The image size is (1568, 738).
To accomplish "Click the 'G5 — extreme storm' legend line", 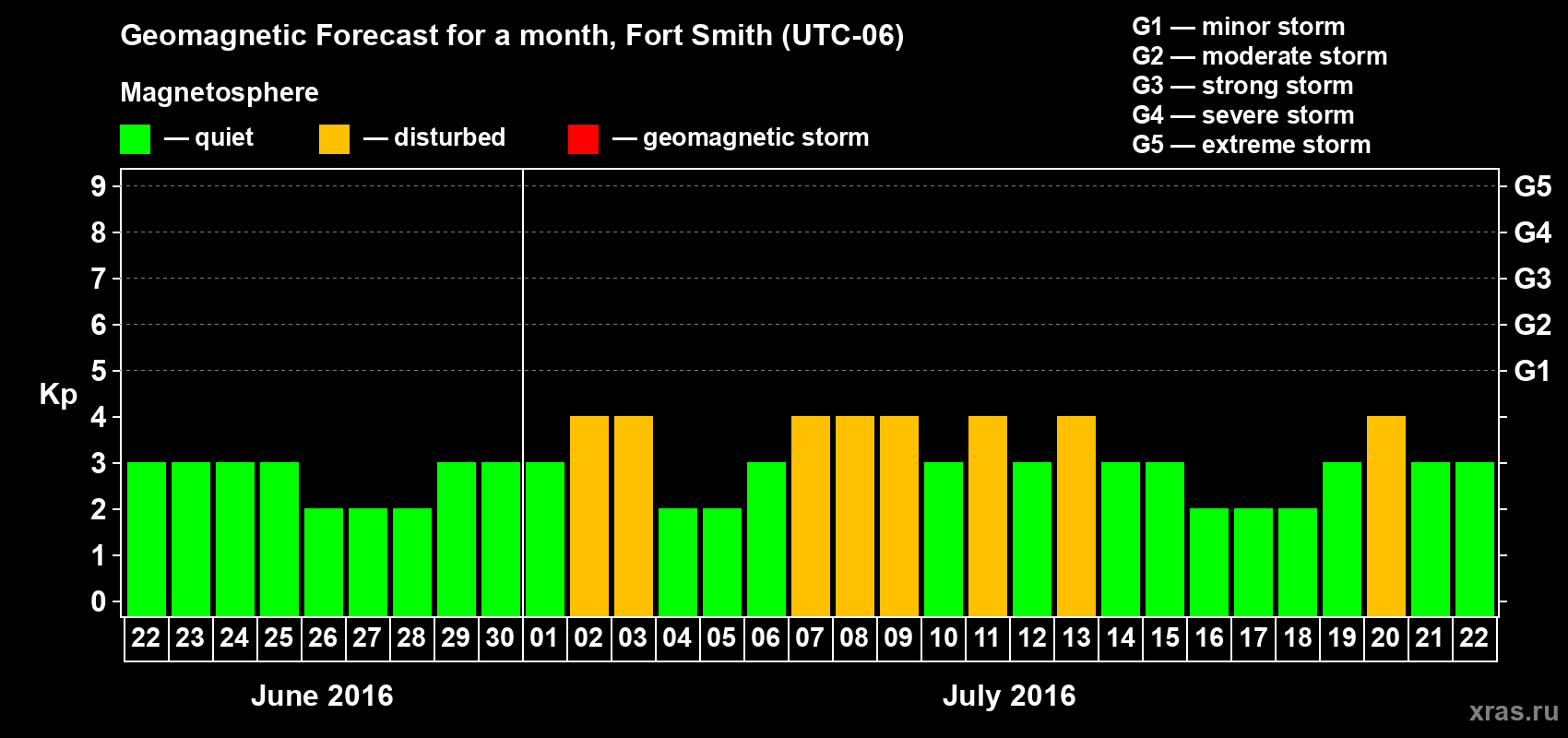I will [1251, 145].
